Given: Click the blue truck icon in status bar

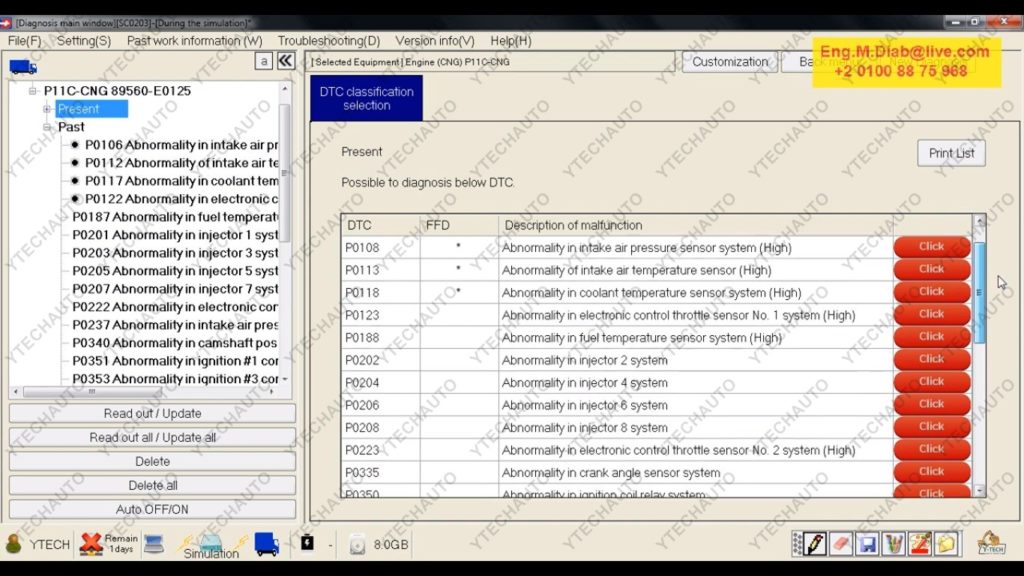Looking at the screenshot, I should (x=266, y=543).
